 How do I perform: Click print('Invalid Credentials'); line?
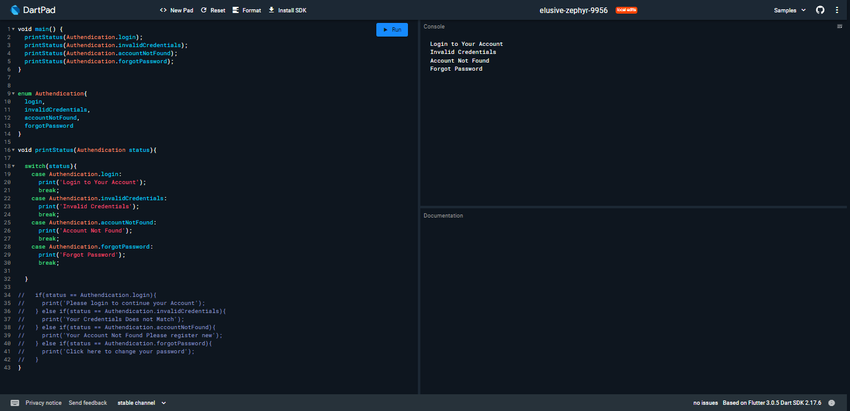(x=89, y=207)
